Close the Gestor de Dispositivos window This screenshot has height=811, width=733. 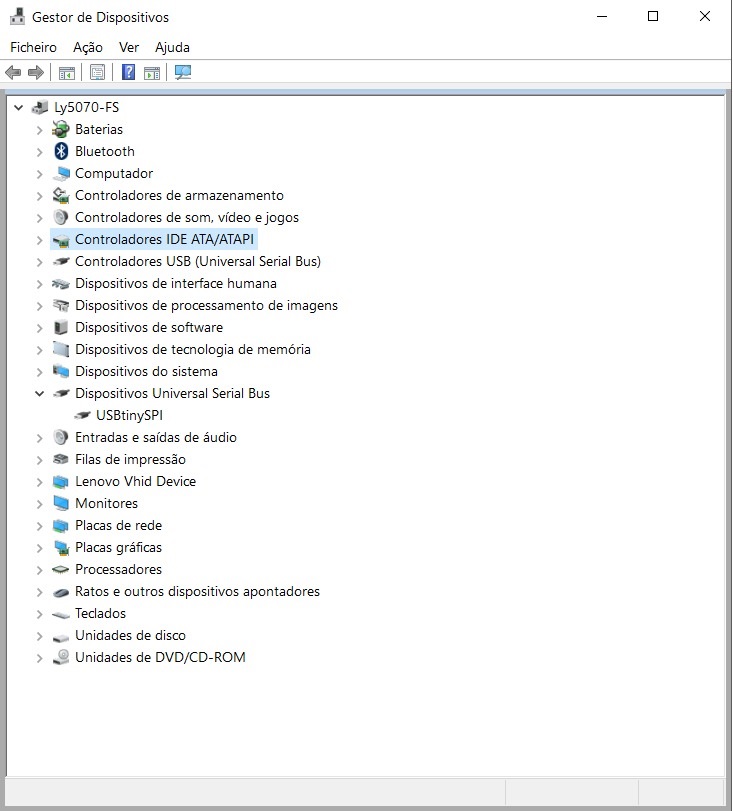tap(705, 17)
